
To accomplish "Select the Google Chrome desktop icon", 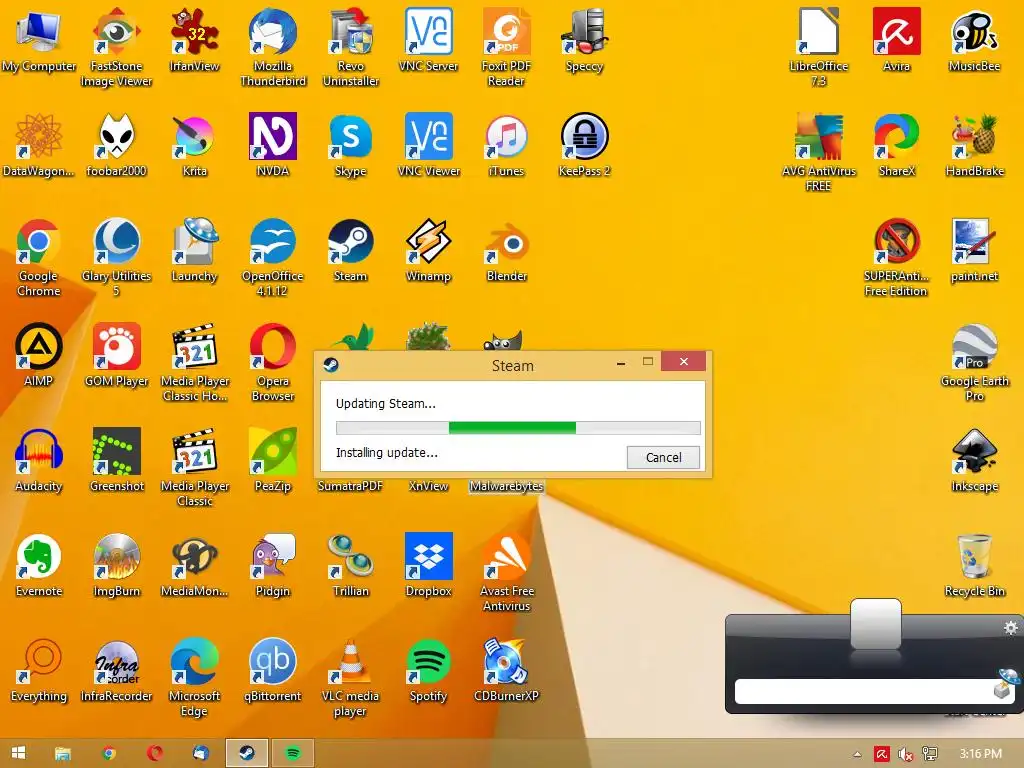I will (39, 257).
